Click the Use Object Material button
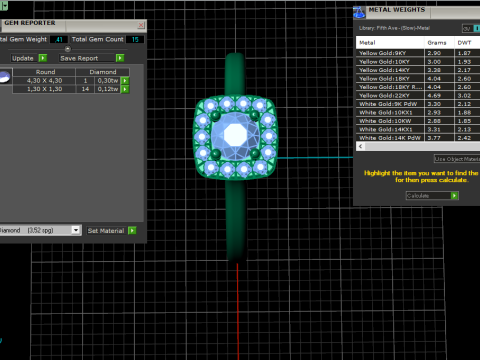The image size is (480, 360). tap(457, 159)
